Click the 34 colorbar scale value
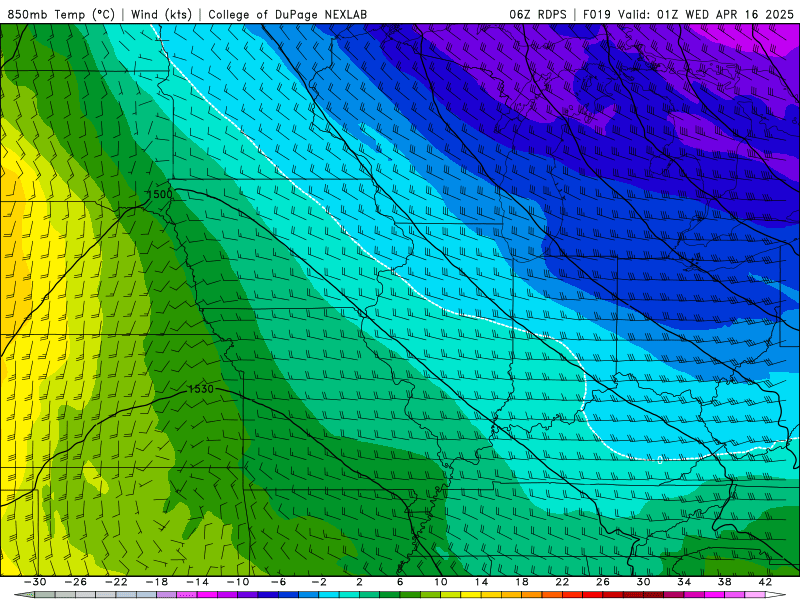Image resolution: width=800 pixels, height=600 pixels. coord(684,582)
